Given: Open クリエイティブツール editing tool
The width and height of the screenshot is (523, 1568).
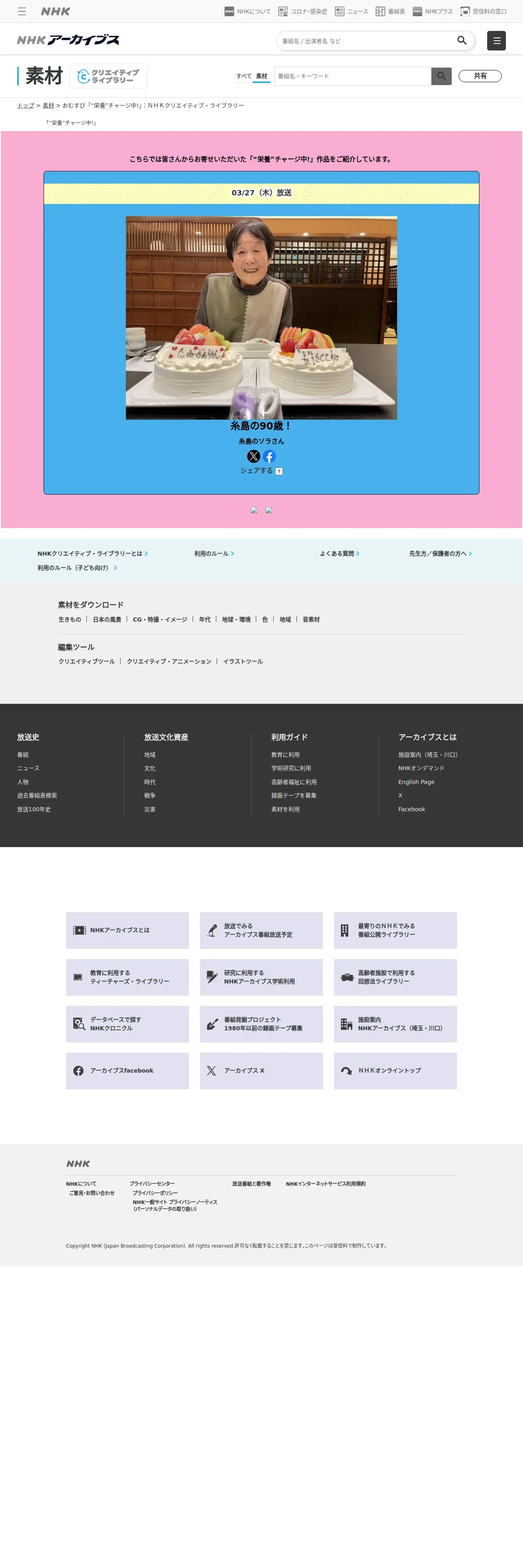Looking at the screenshot, I should [x=86, y=661].
